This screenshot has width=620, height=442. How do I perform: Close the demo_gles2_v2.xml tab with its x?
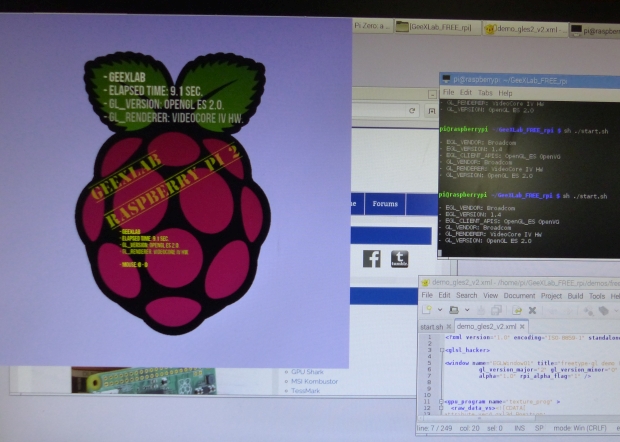pyautogui.click(x=522, y=327)
